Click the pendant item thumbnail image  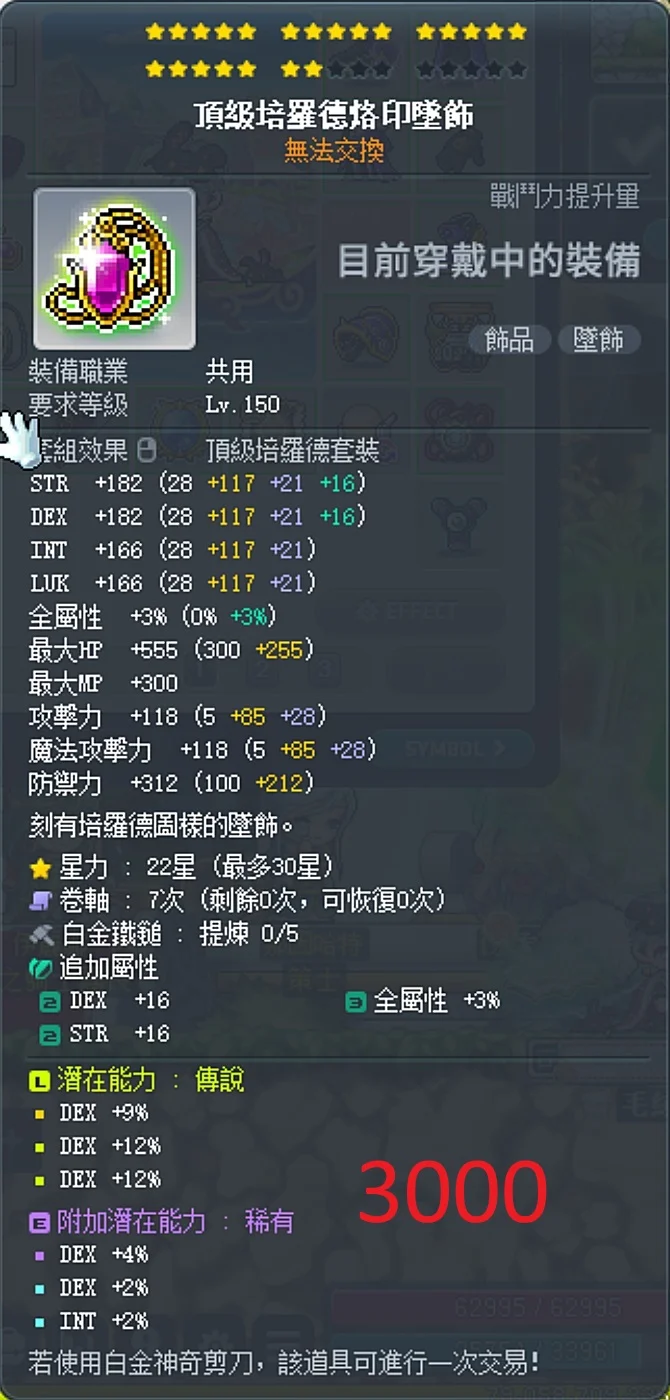(115, 268)
